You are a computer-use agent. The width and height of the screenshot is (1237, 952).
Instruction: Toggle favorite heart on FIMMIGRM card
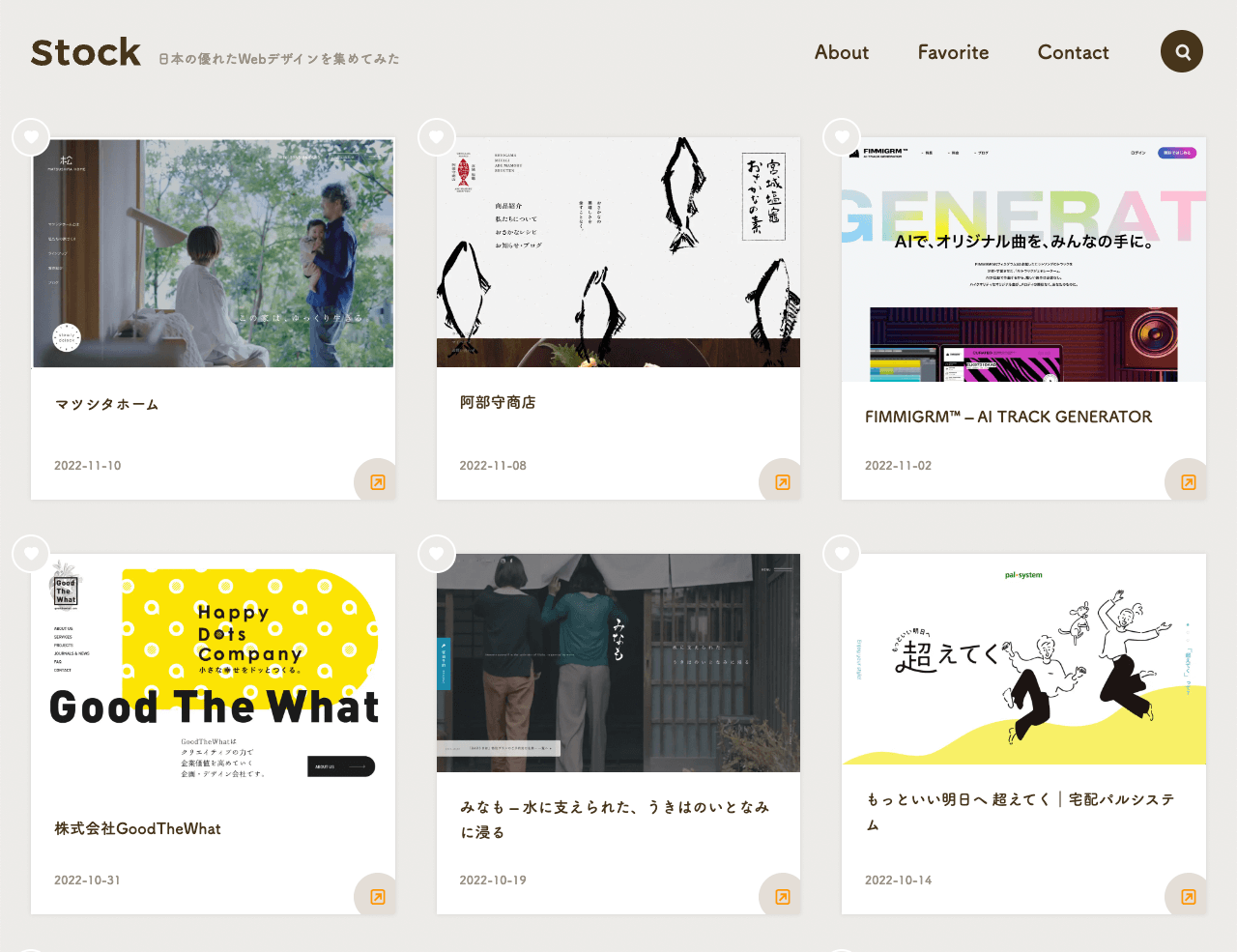pyautogui.click(x=842, y=137)
